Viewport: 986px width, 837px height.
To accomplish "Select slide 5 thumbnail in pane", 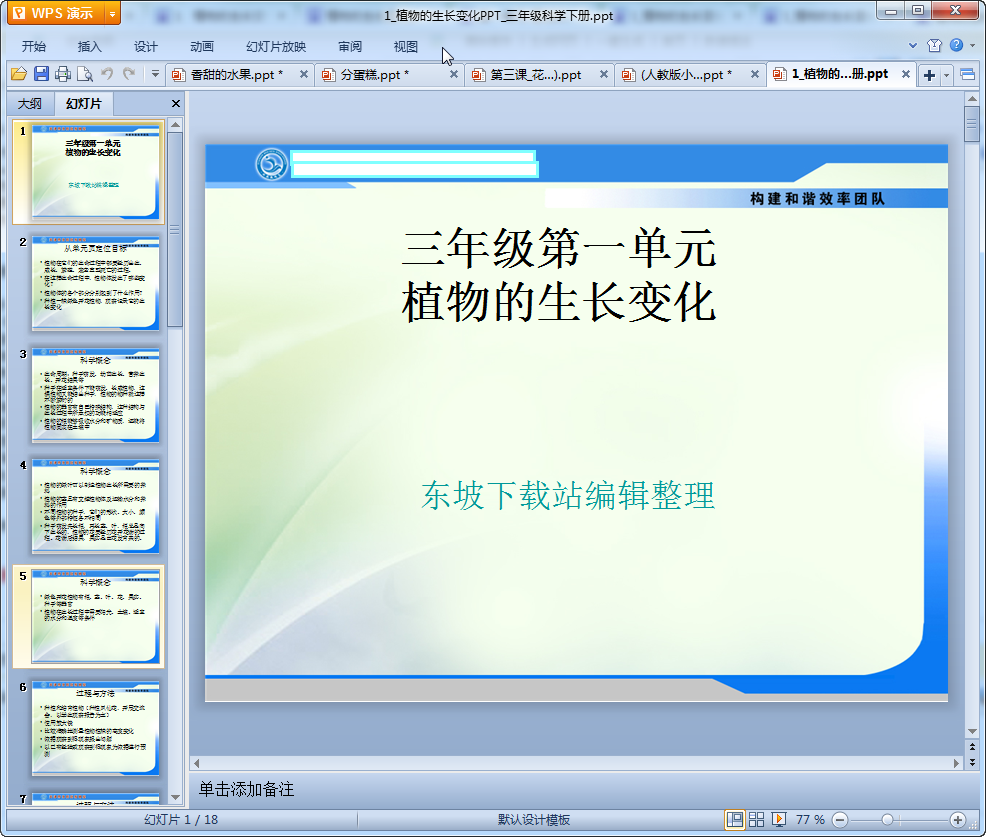I will (95, 617).
